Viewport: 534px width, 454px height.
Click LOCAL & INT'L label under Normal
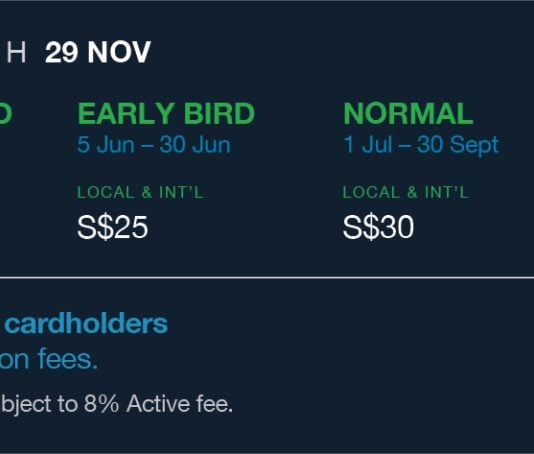click(406, 192)
